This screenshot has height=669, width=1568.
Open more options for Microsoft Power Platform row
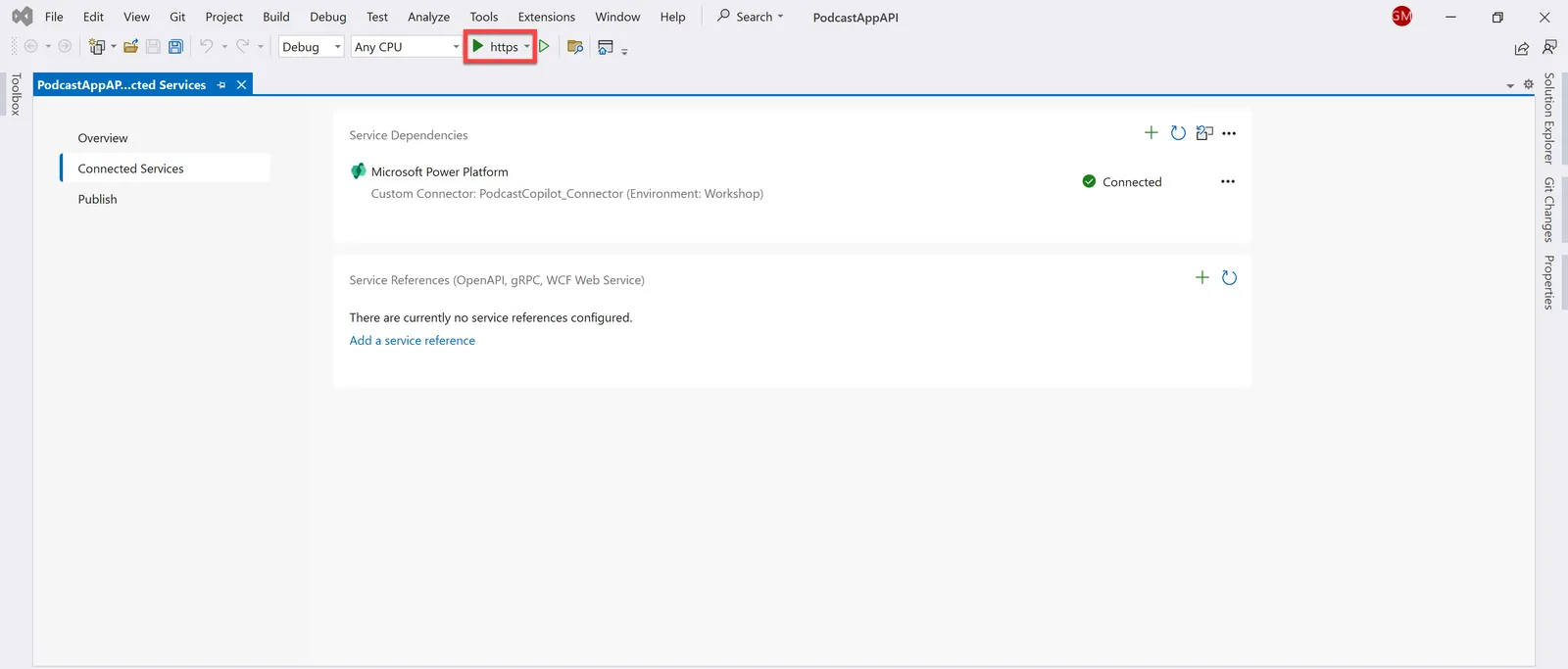pos(1228,181)
